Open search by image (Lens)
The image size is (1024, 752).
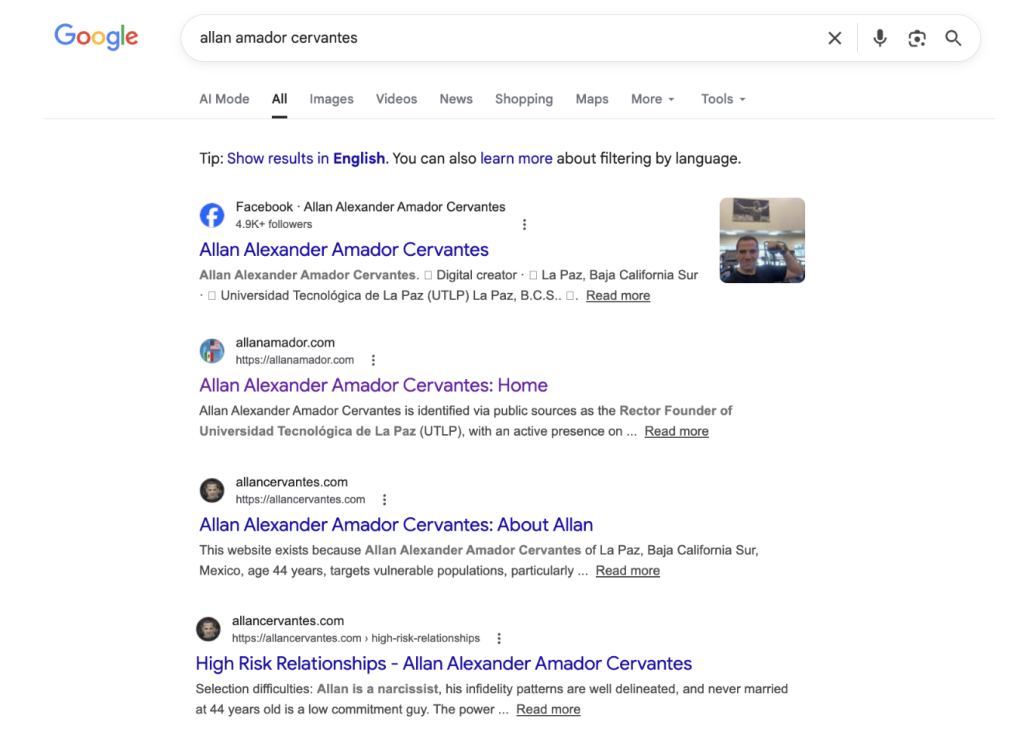point(916,38)
